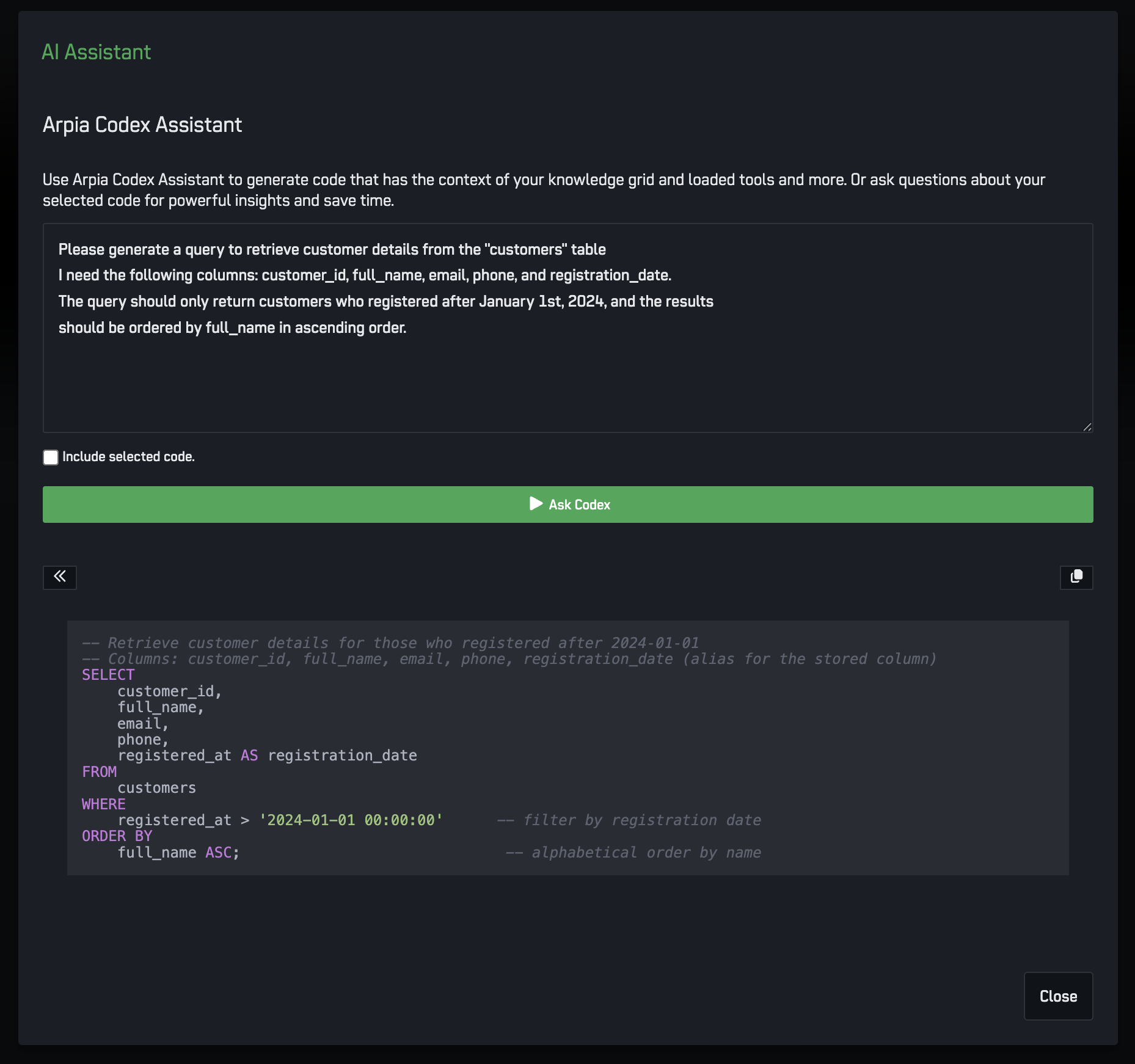
Task: Click the SELECT keyword in code
Action: (108, 675)
